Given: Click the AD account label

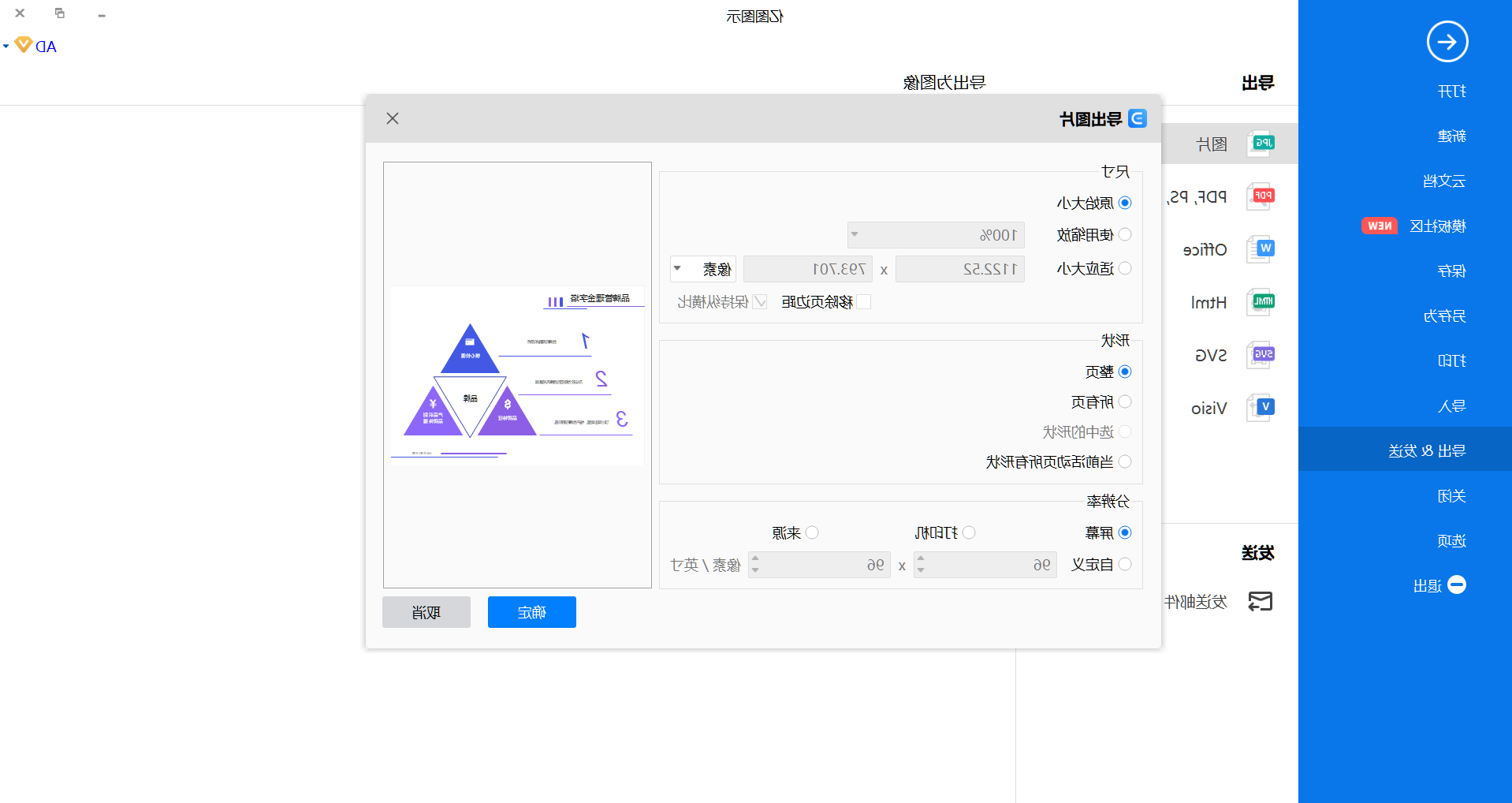Looking at the screenshot, I should click(46, 47).
